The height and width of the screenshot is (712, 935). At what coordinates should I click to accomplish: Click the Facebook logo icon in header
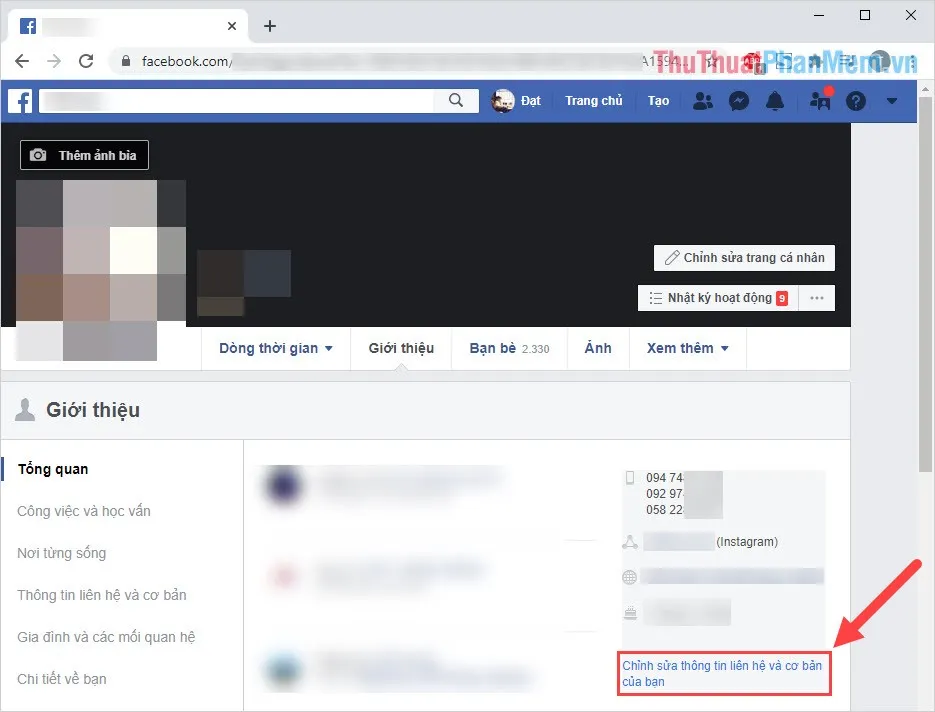(x=21, y=101)
